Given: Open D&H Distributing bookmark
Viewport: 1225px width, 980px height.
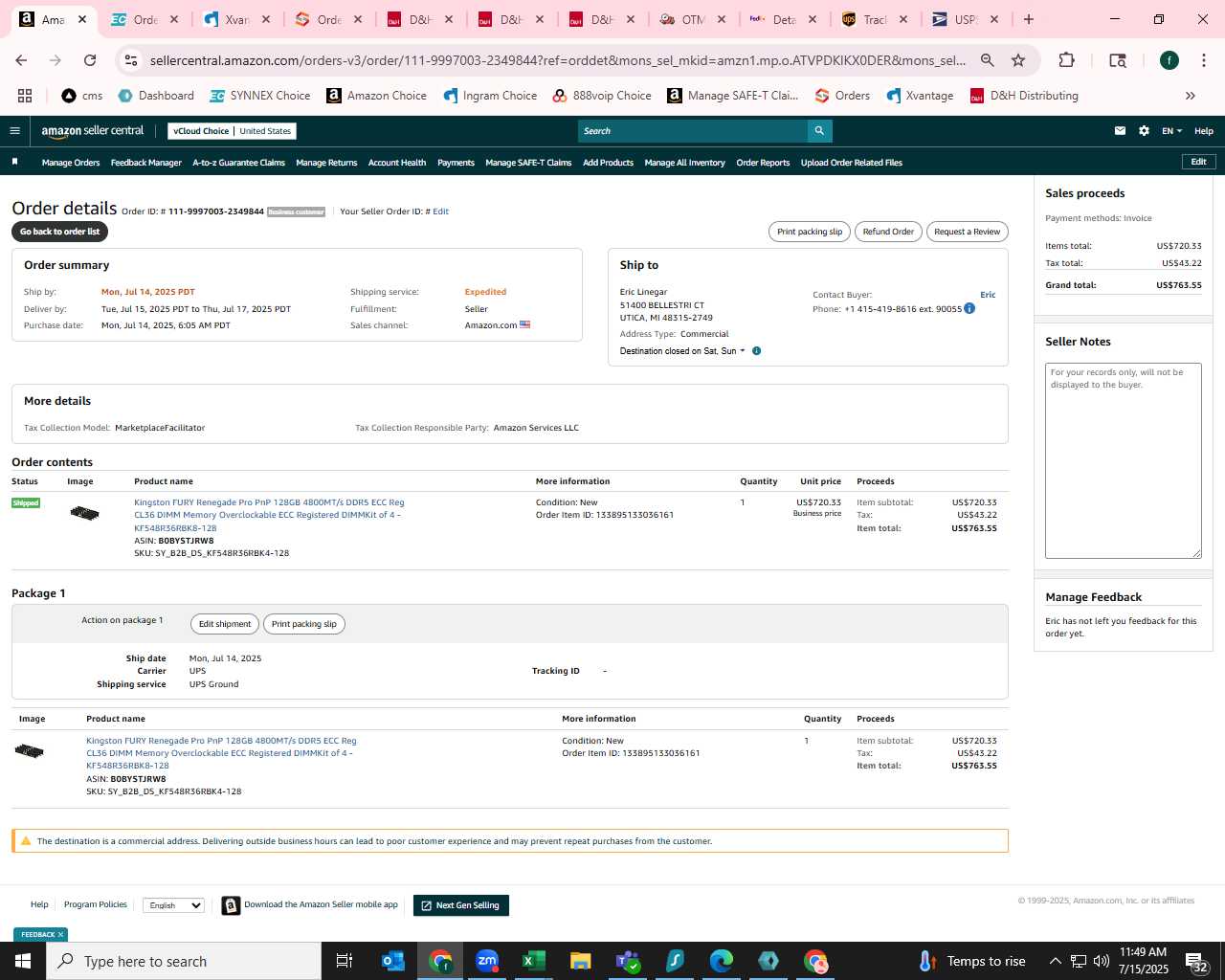Looking at the screenshot, I should tap(1024, 96).
